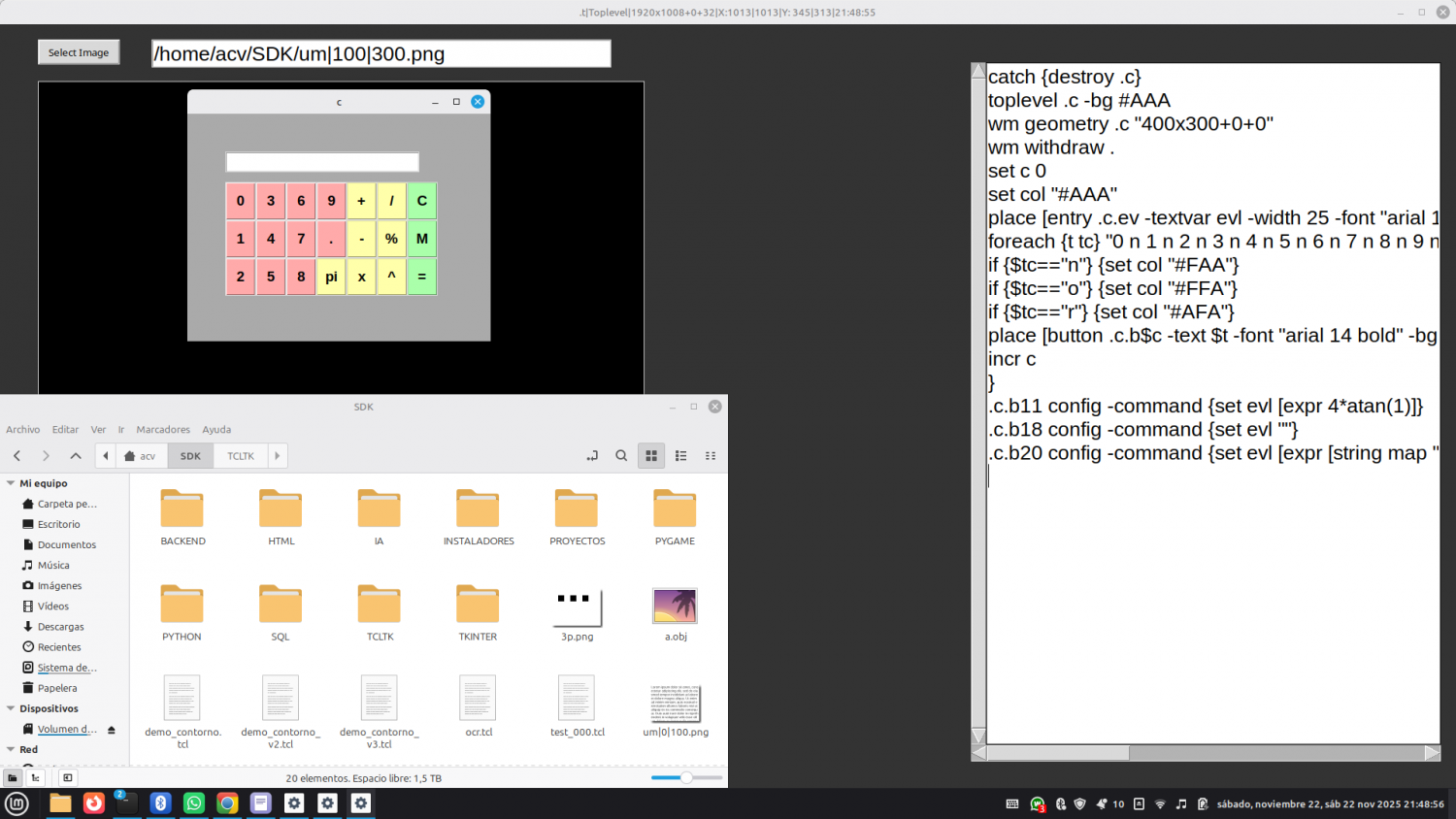Show tree view in sidebar bottom bar
The height and width of the screenshot is (819, 1456).
36,777
